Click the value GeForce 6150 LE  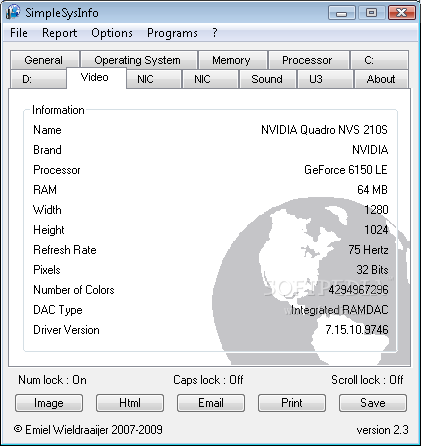click(x=346, y=170)
